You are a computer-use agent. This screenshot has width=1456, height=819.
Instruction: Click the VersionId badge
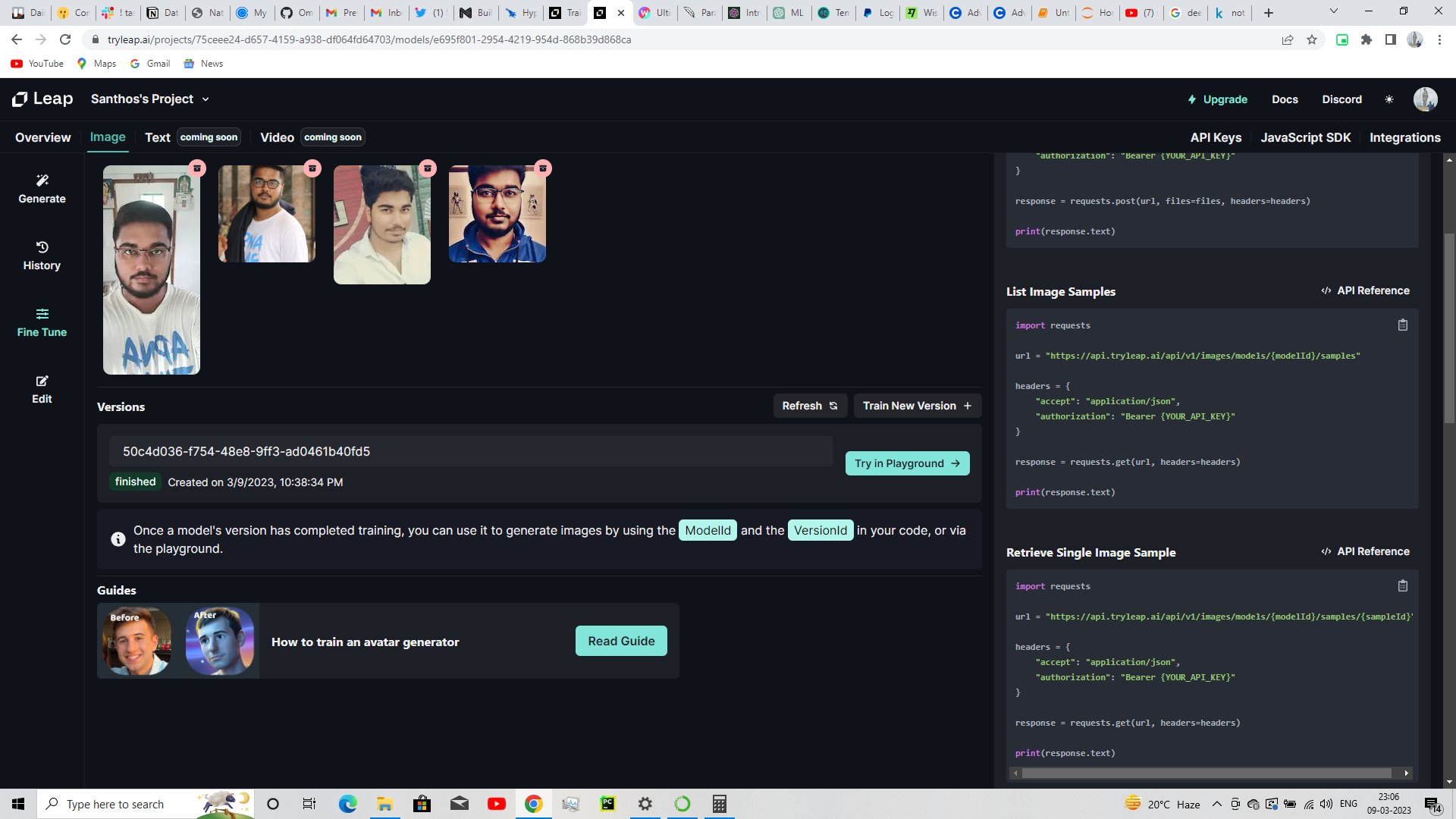pos(821,530)
